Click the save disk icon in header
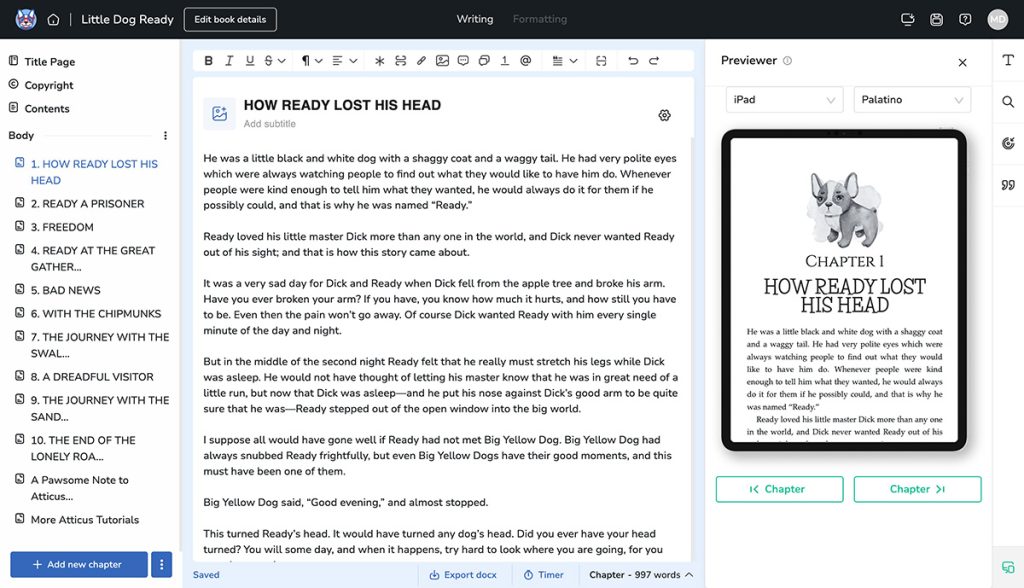This screenshot has height=588, width=1024. [936, 20]
